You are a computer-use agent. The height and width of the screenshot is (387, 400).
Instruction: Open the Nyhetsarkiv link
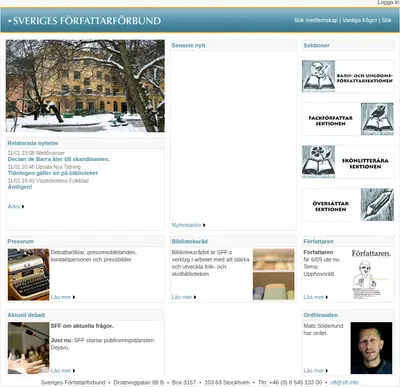pyautogui.click(x=187, y=225)
